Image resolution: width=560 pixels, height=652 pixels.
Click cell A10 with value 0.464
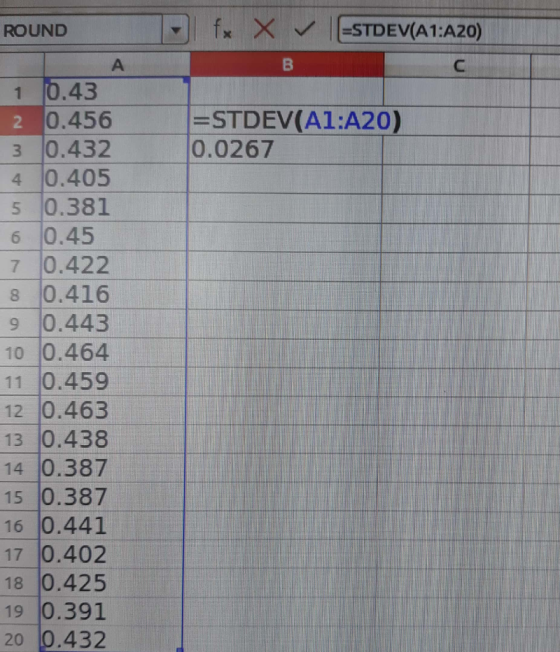pyautogui.click(x=112, y=352)
